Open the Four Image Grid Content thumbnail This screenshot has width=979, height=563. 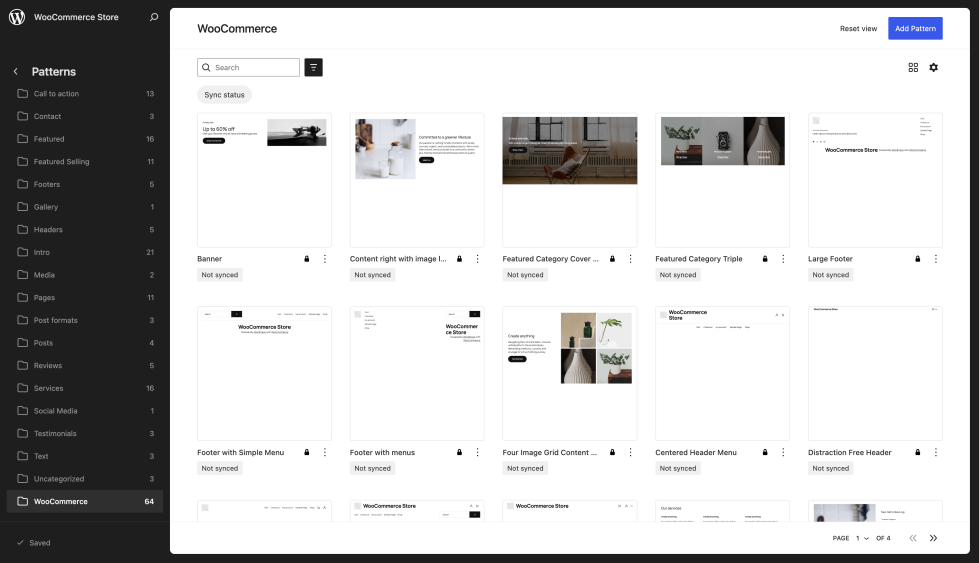tap(569, 373)
